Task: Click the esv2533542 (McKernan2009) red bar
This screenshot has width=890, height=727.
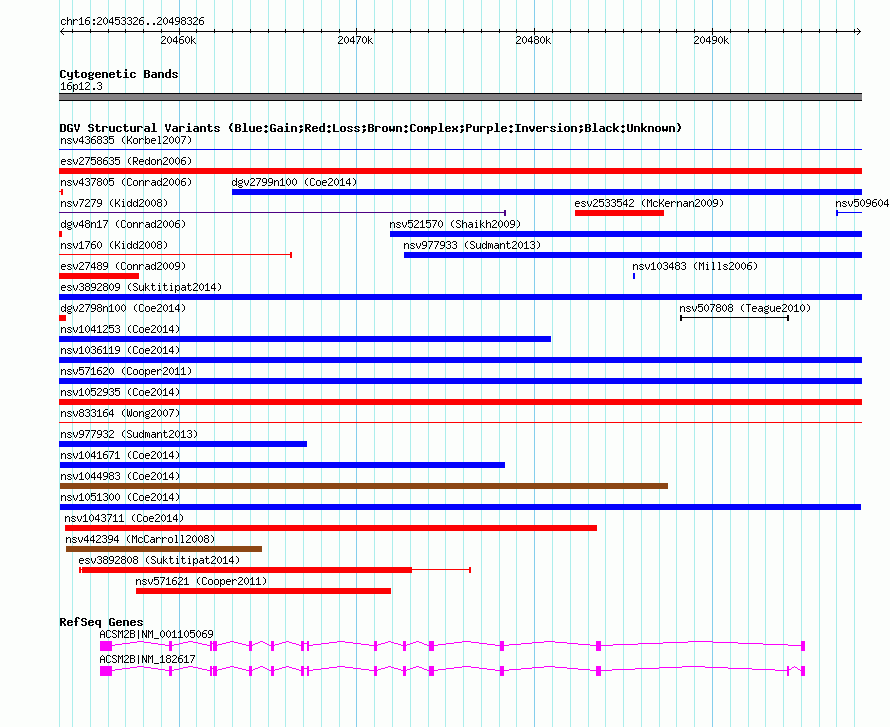Action: coord(619,213)
